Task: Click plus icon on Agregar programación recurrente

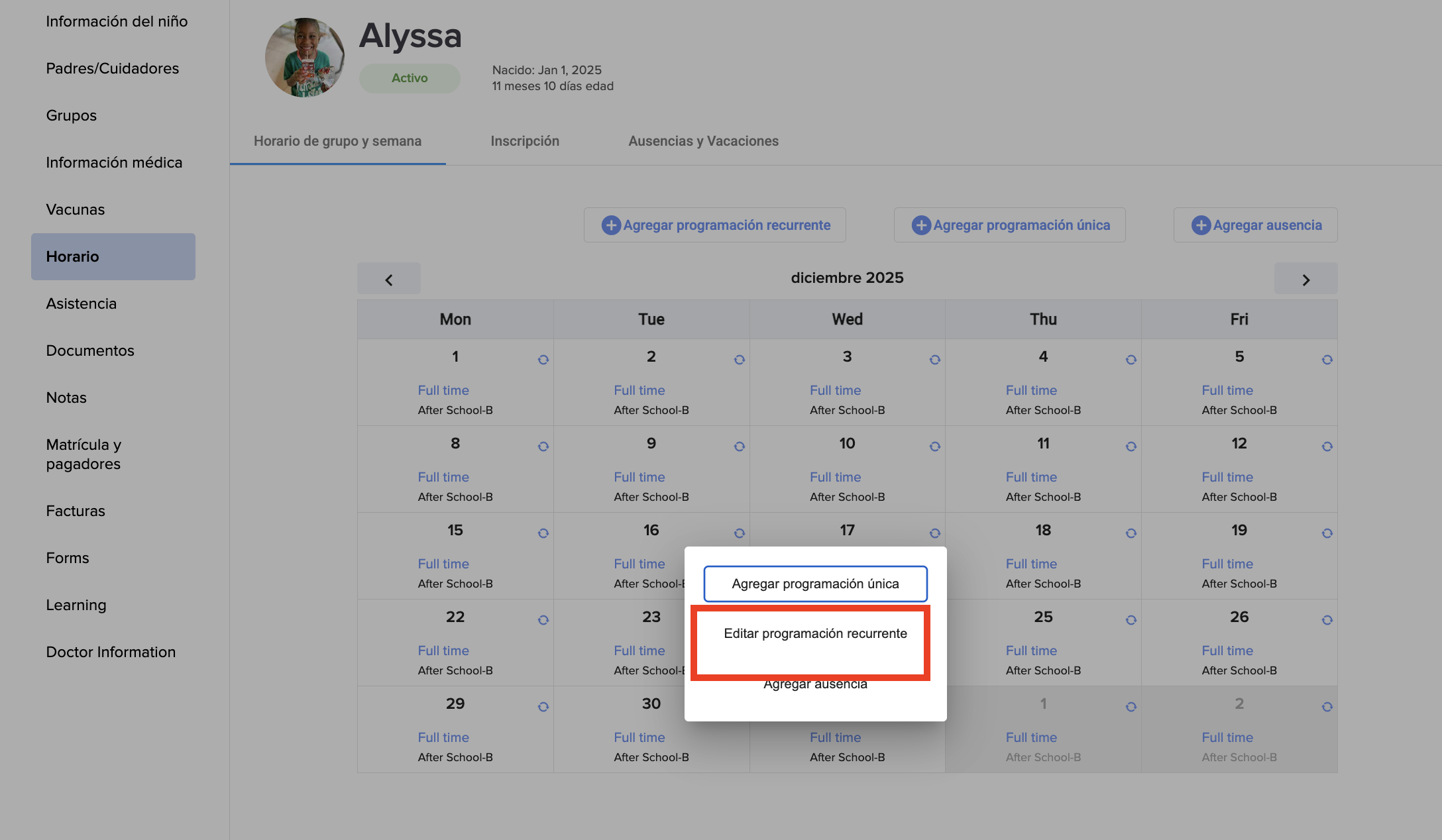Action: point(610,225)
